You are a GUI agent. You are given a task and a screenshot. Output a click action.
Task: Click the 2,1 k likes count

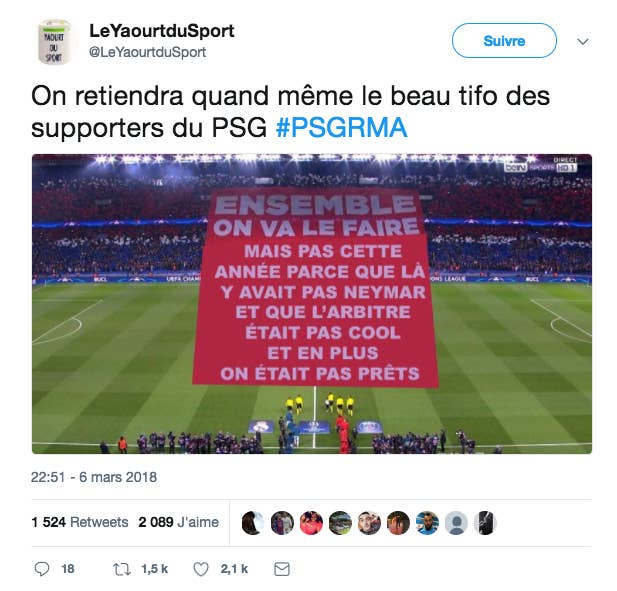coord(234,569)
